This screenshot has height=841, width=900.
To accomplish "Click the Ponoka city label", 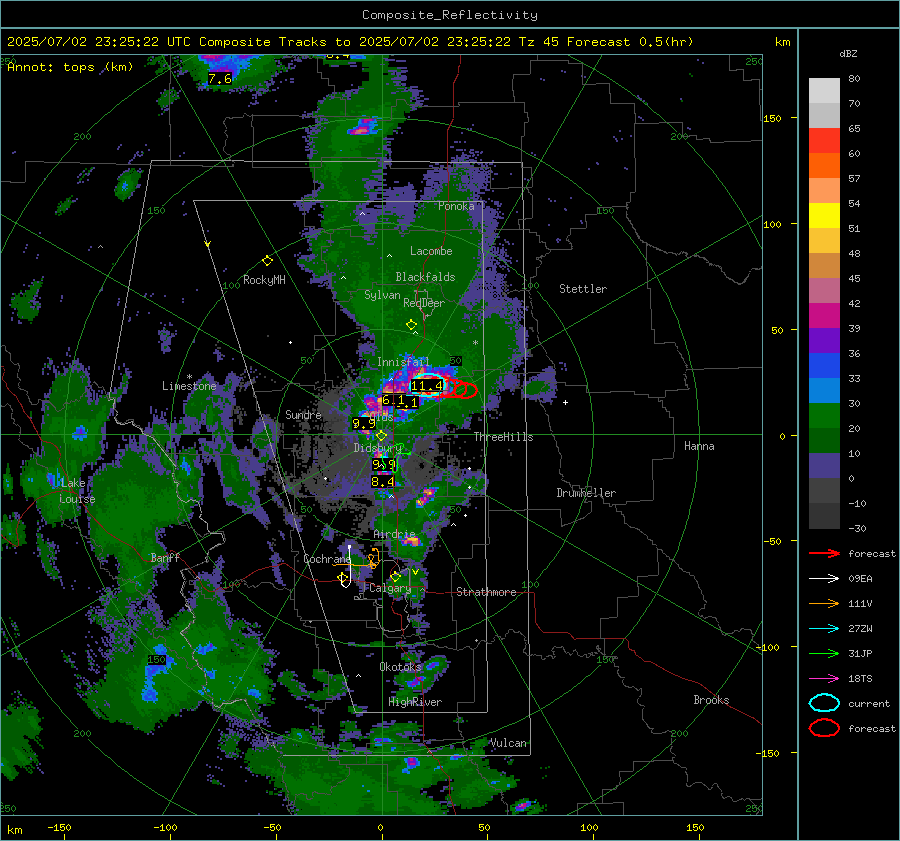I will coord(456,206).
